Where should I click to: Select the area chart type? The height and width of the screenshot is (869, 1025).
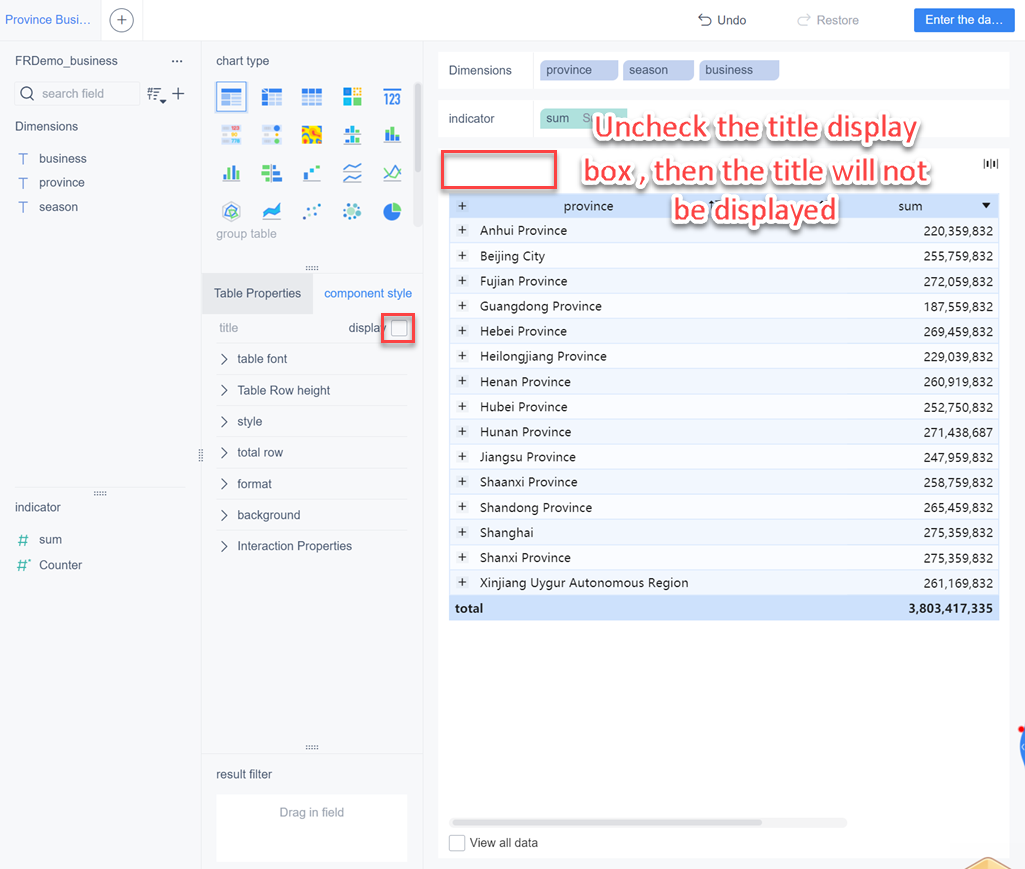[x=271, y=211]
